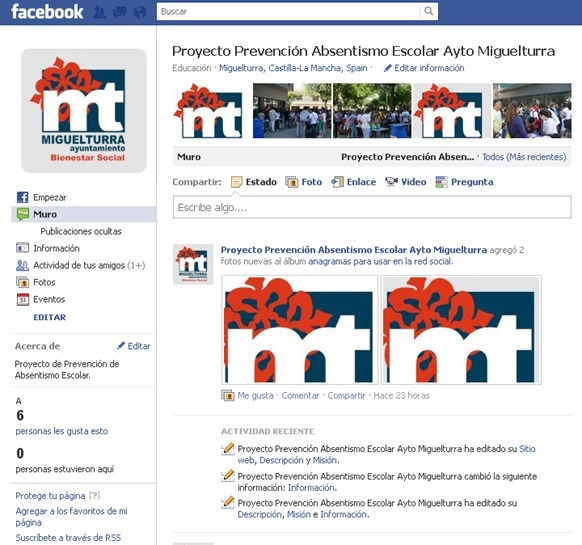Click the Misión link in the first activity entry

click(x=325, y=460)
